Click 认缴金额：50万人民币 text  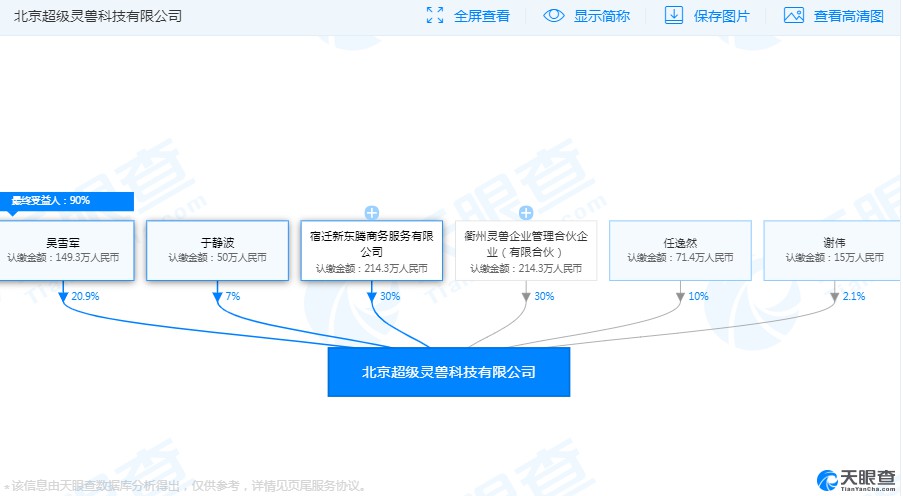tap(217, 258)
